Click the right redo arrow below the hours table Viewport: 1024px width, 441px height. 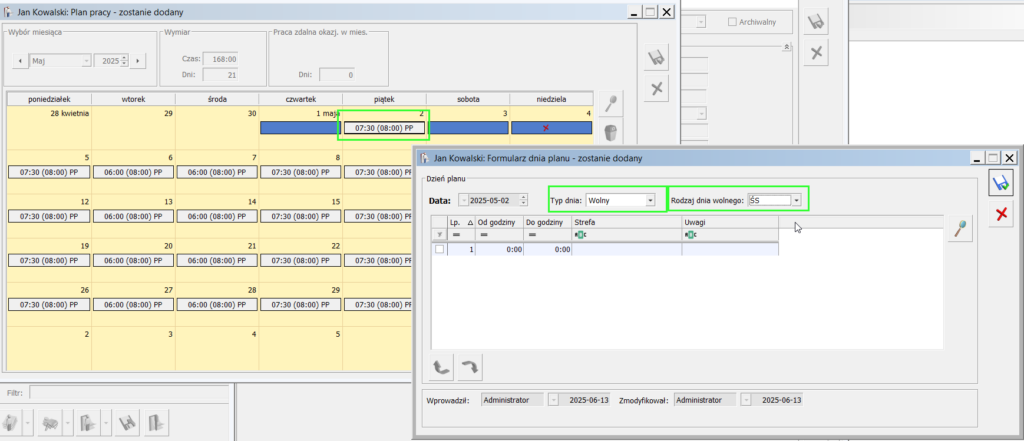(470, 368)
